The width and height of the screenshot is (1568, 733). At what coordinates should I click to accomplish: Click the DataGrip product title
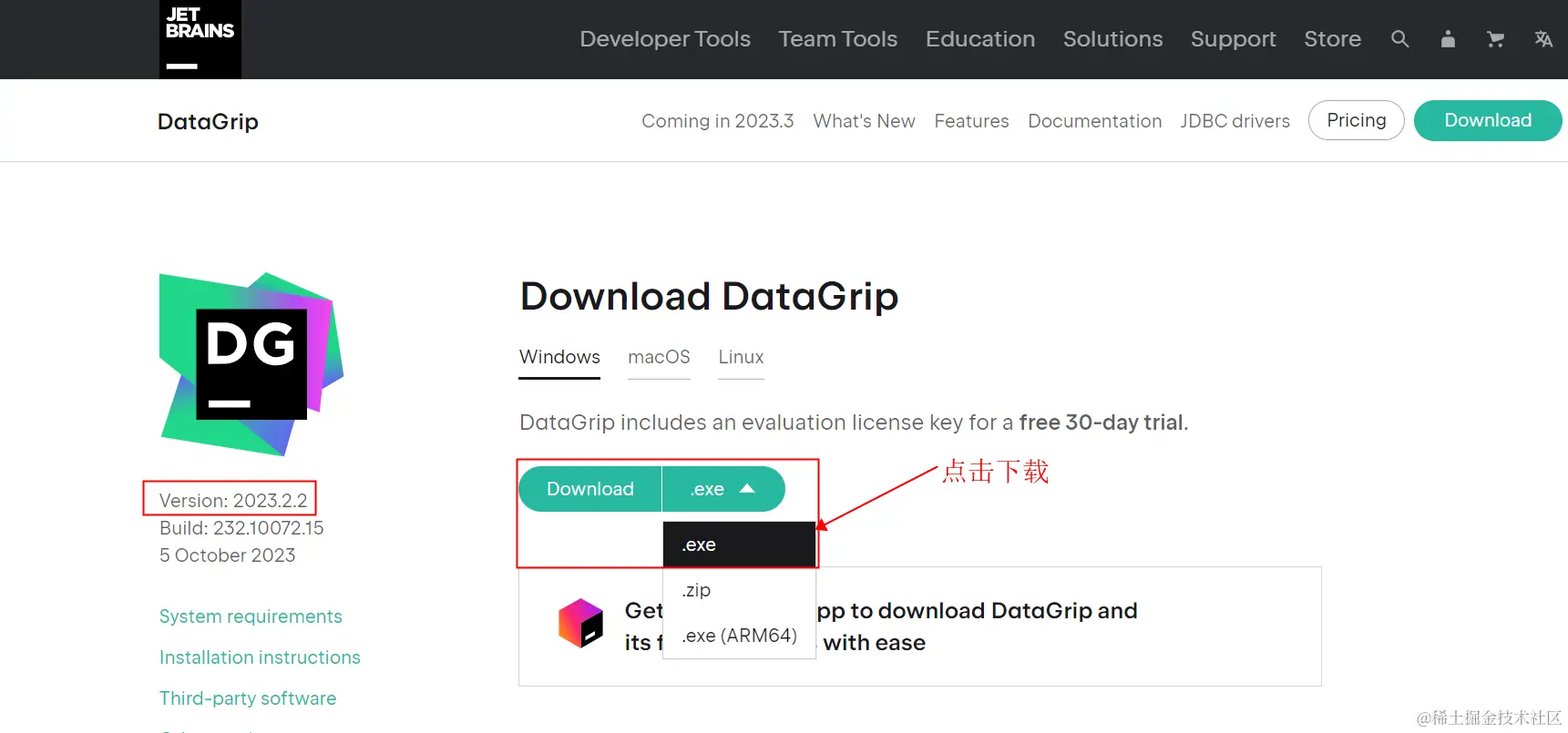(208, 121)
